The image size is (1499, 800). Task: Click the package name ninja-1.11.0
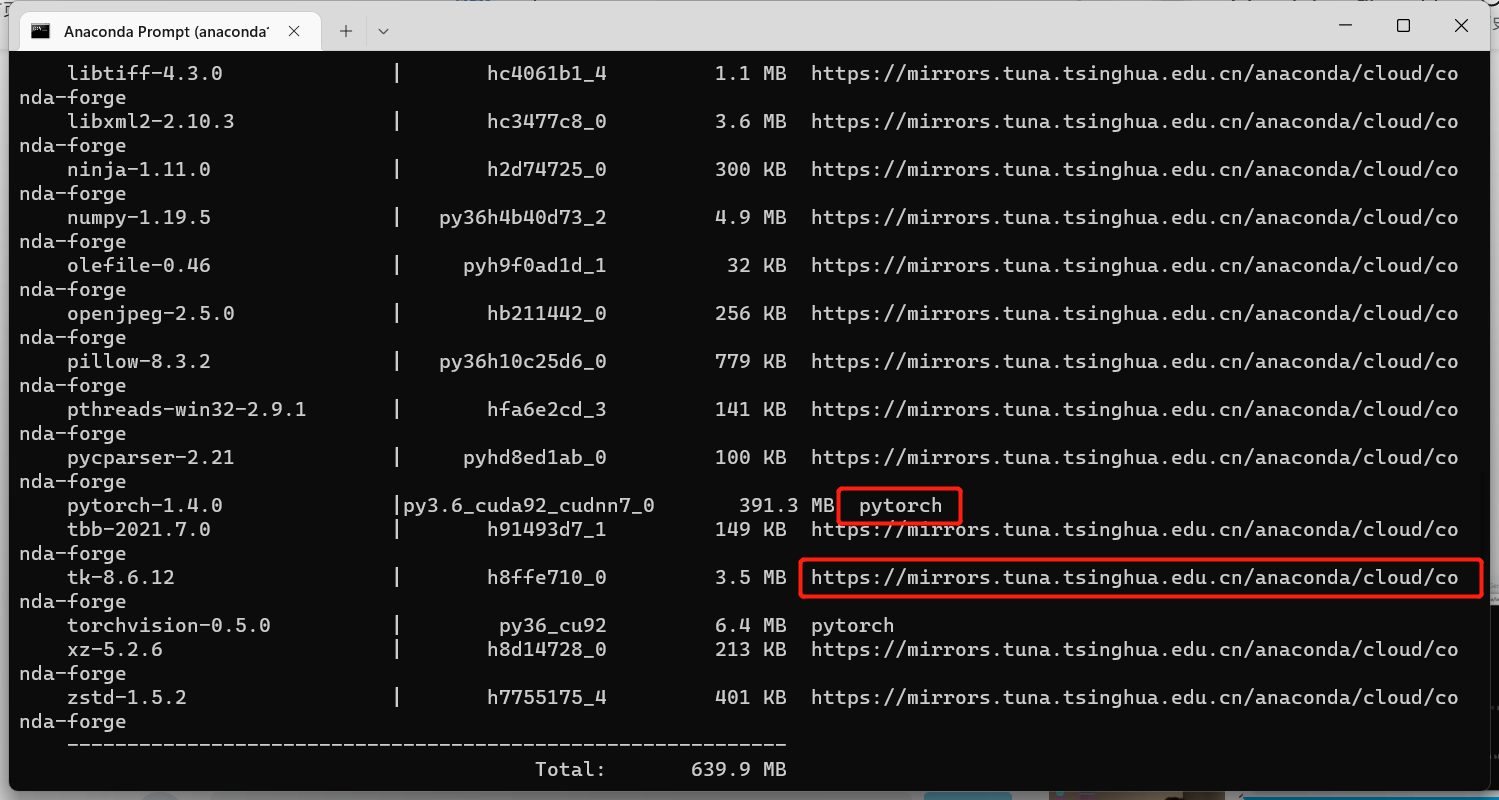[139, 169]
